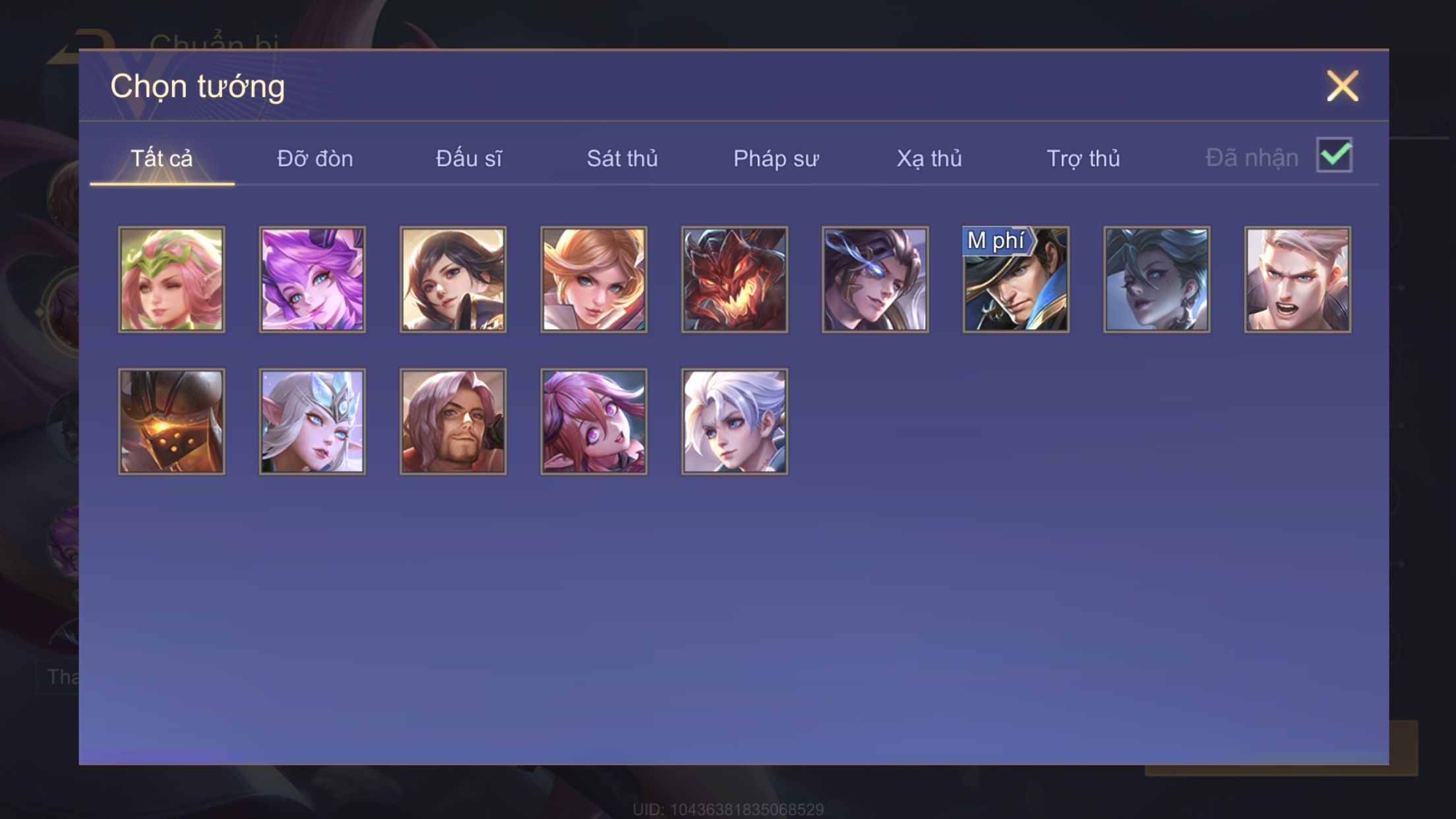The image size is (1456, 819).
Task: Toggle the Đã nhận checkbox
Action: pyautogui.click(x=1334, y=156)
